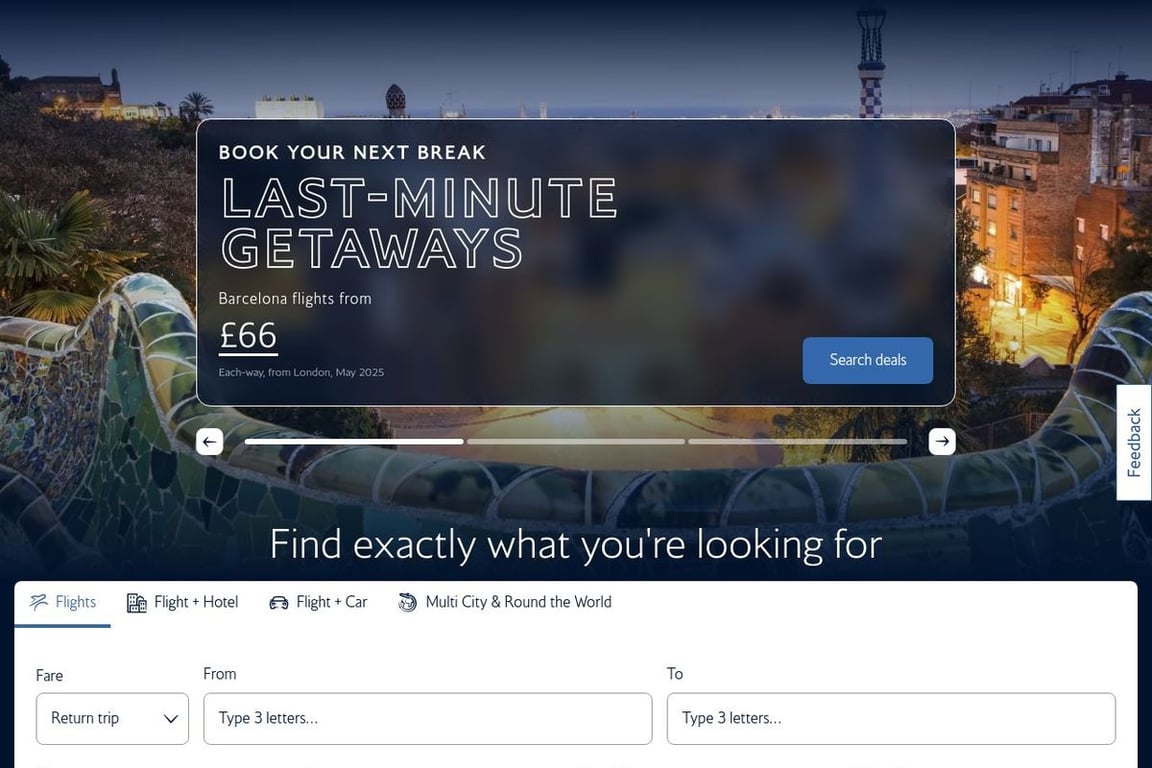Jump to third carousel slide indicator
The width and height of the screenshot is (1152, 768).
click(798, 442)
